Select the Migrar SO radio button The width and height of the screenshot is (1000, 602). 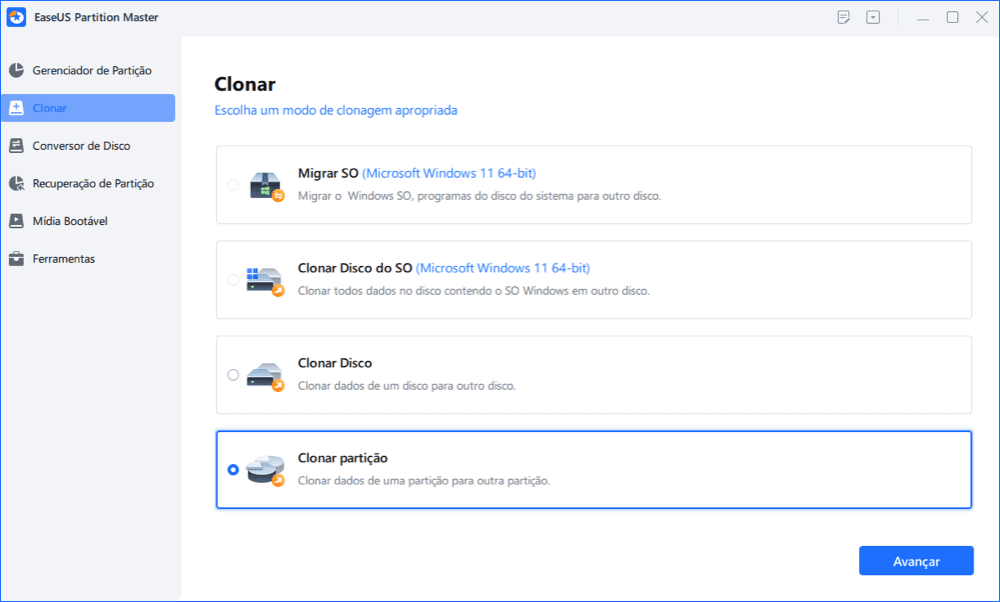233,185
